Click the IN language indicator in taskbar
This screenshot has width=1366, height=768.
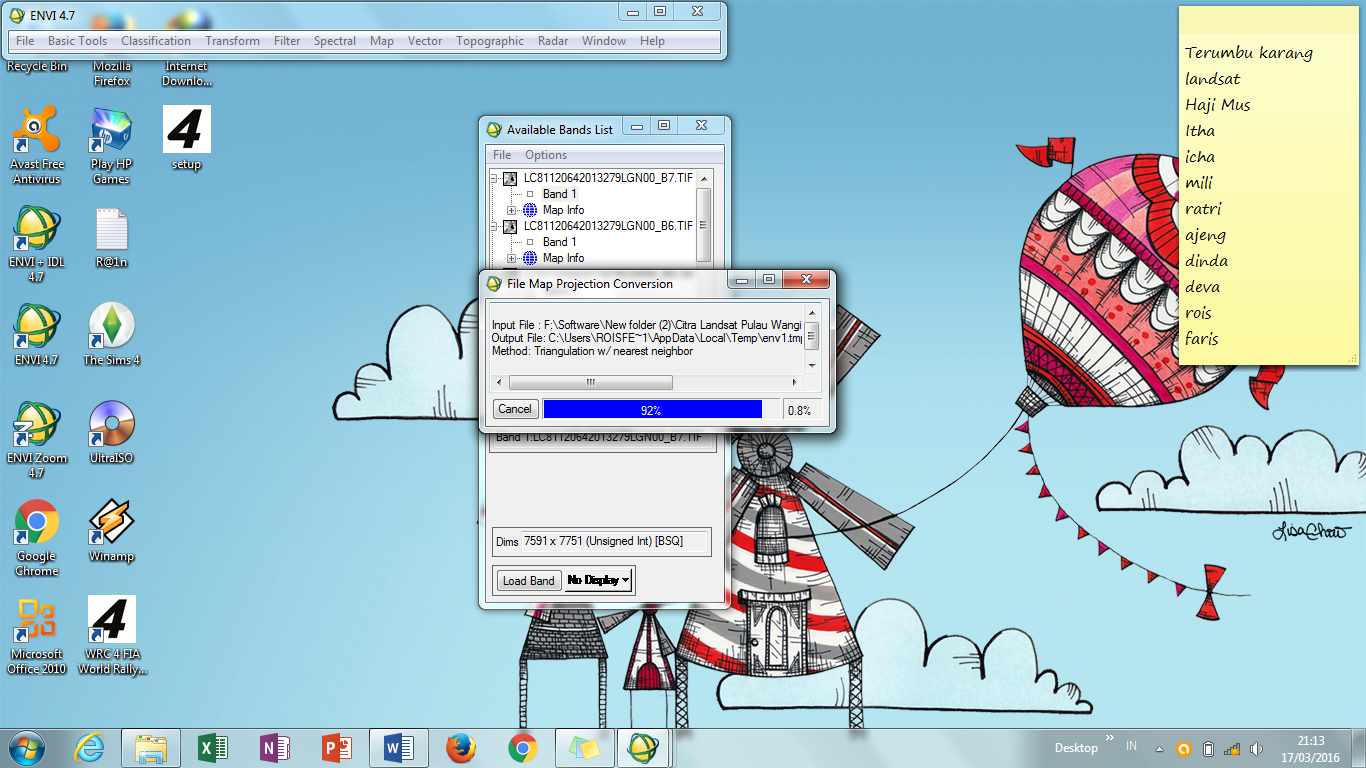click(x=1131, y=746)
